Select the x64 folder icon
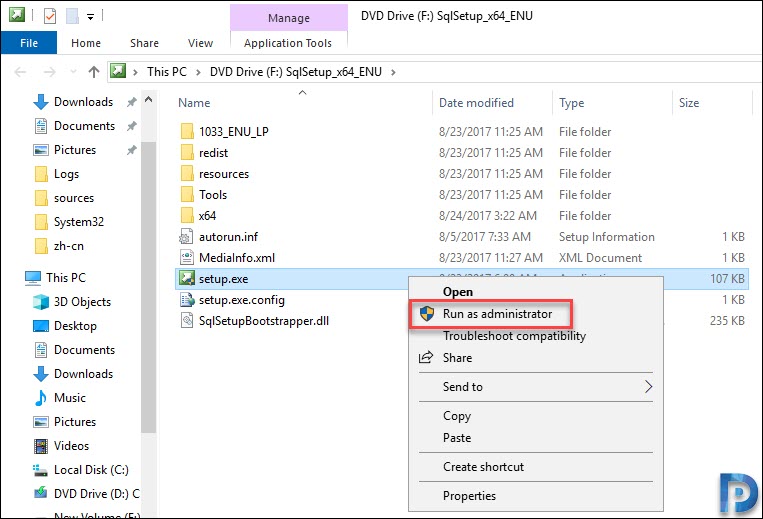Viewport: 763px width, 519px height. tap(187, 215)
